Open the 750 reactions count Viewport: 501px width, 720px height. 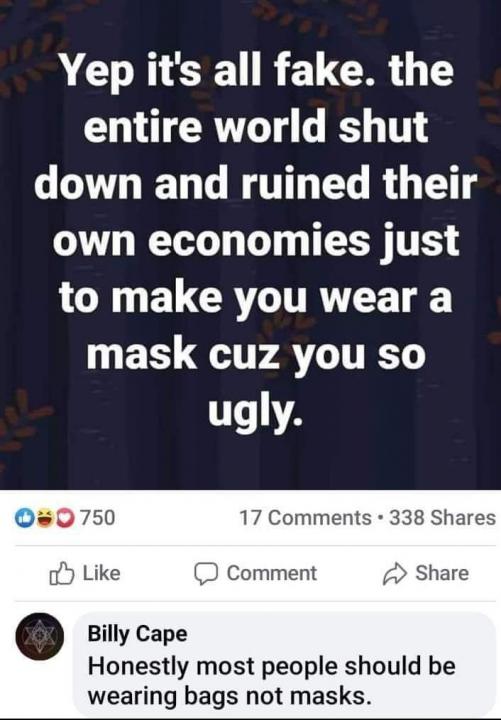coord(97,518)
